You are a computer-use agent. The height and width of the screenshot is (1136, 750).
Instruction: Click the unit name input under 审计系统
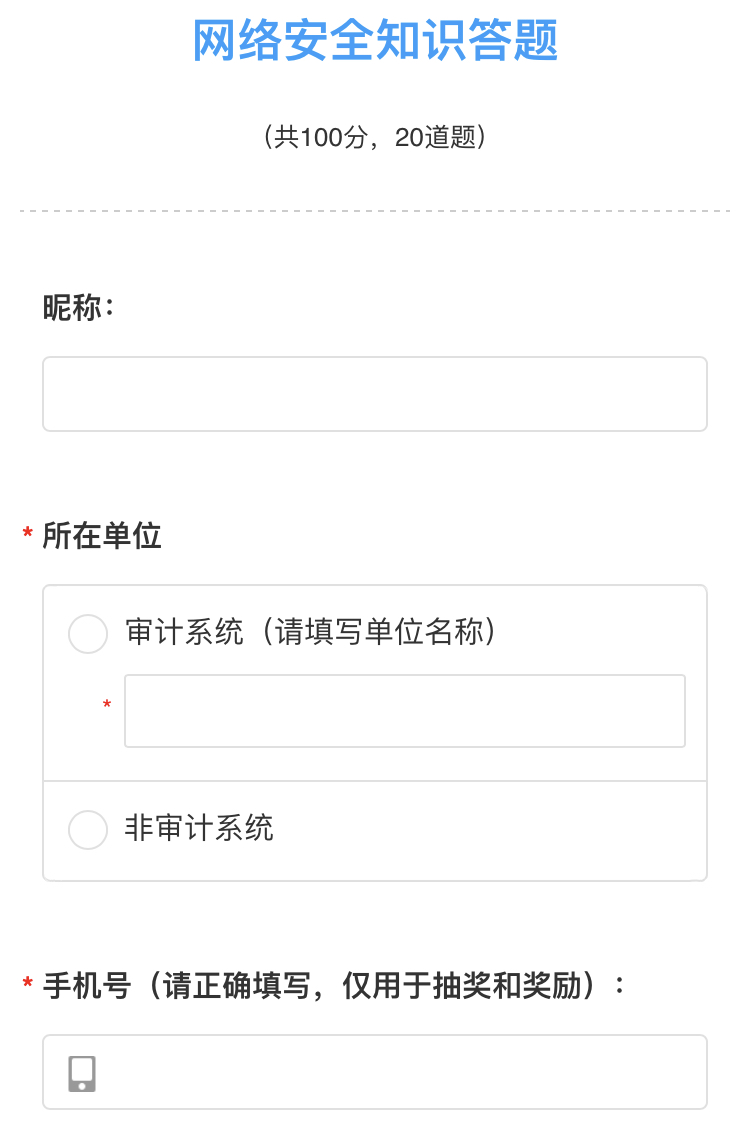point(404,711)
